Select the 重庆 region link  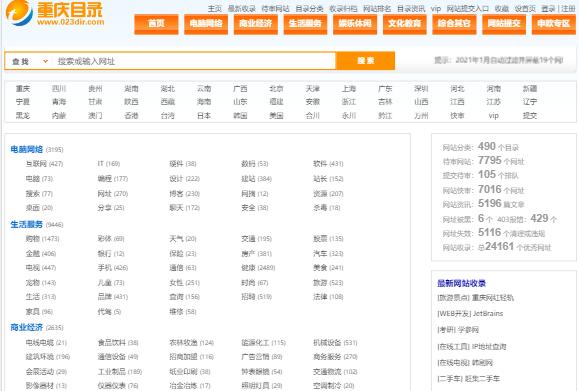(23, 89)
